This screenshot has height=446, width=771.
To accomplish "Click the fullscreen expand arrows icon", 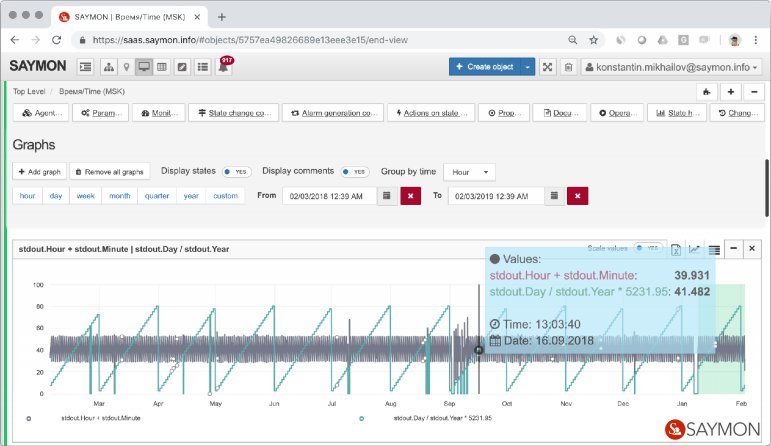I will point(547,67).
